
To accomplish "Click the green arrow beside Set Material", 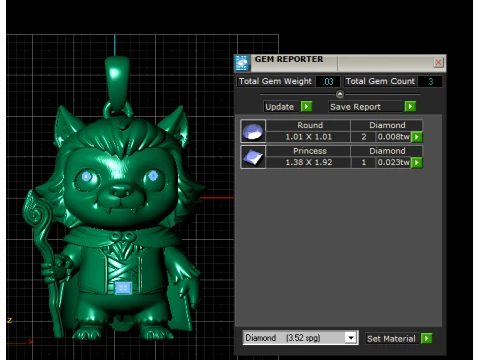I will click(427, 339).
